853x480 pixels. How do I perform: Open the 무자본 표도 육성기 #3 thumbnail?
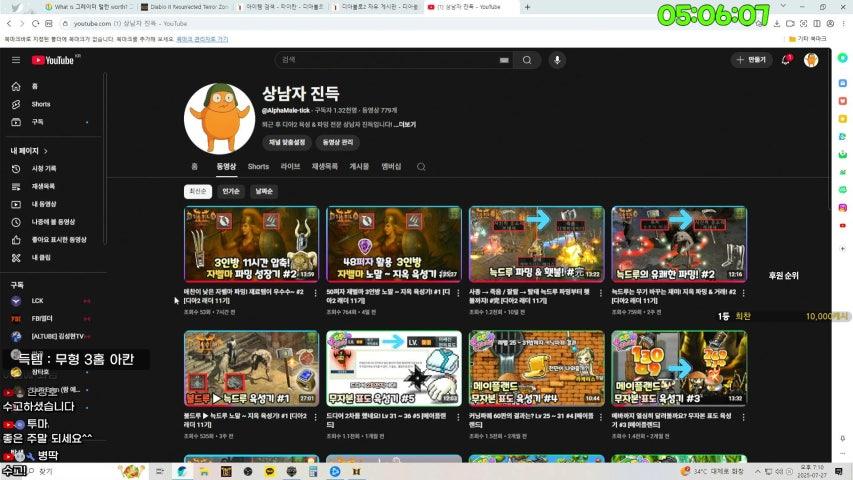(x=679, y=368)
